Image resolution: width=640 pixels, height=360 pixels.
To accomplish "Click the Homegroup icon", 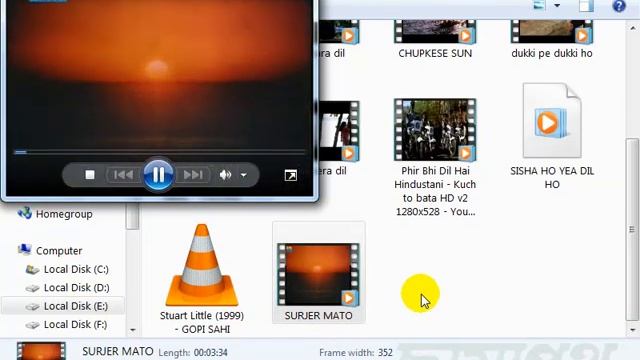I will coord(24,213).
